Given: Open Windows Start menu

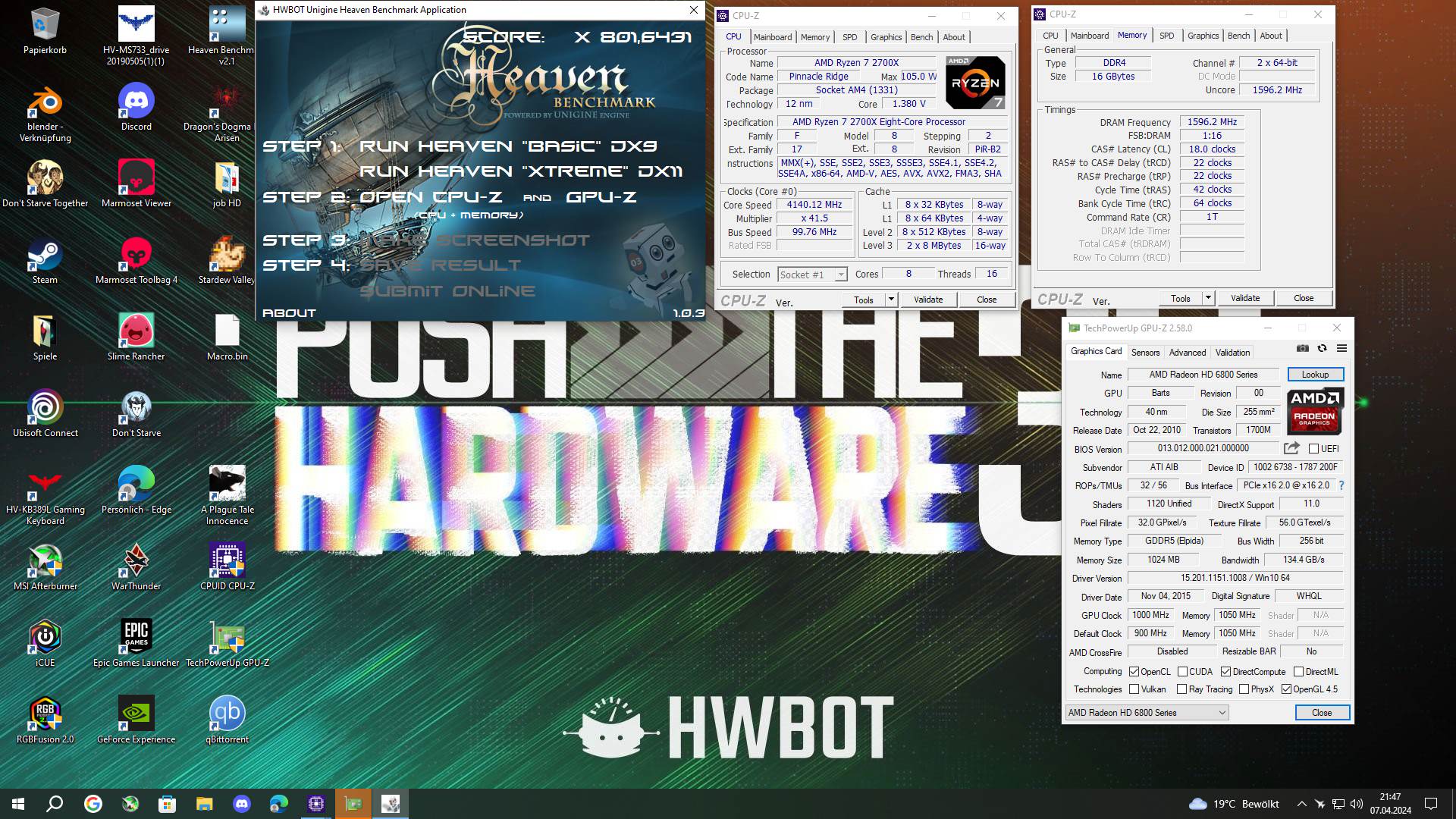Looking at the screenshot, I should click(18, 804).
